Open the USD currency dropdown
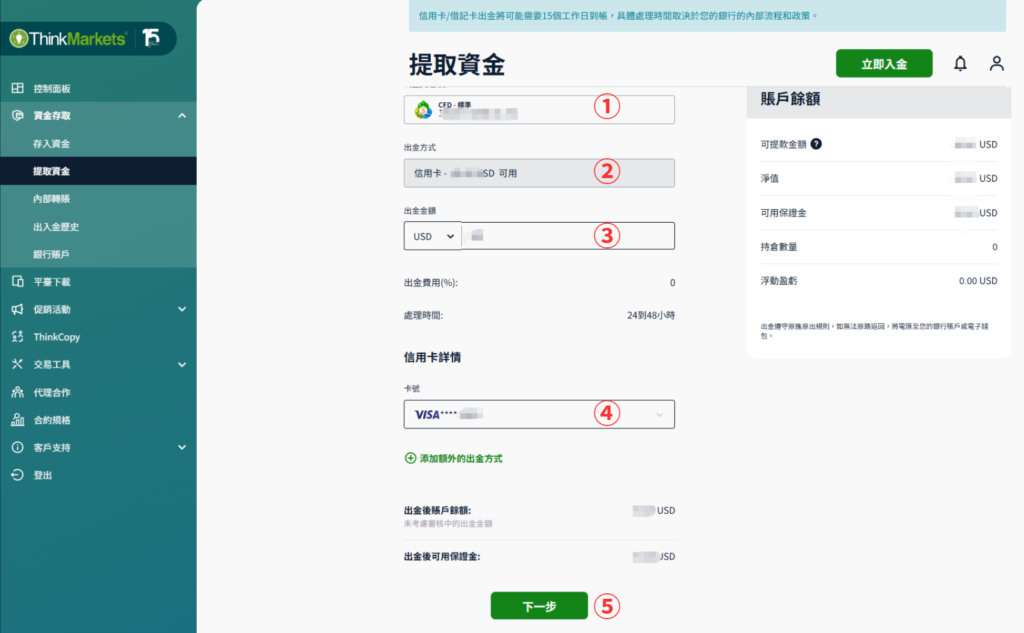This screenshot has height=633, width=1024. [432, 236]
